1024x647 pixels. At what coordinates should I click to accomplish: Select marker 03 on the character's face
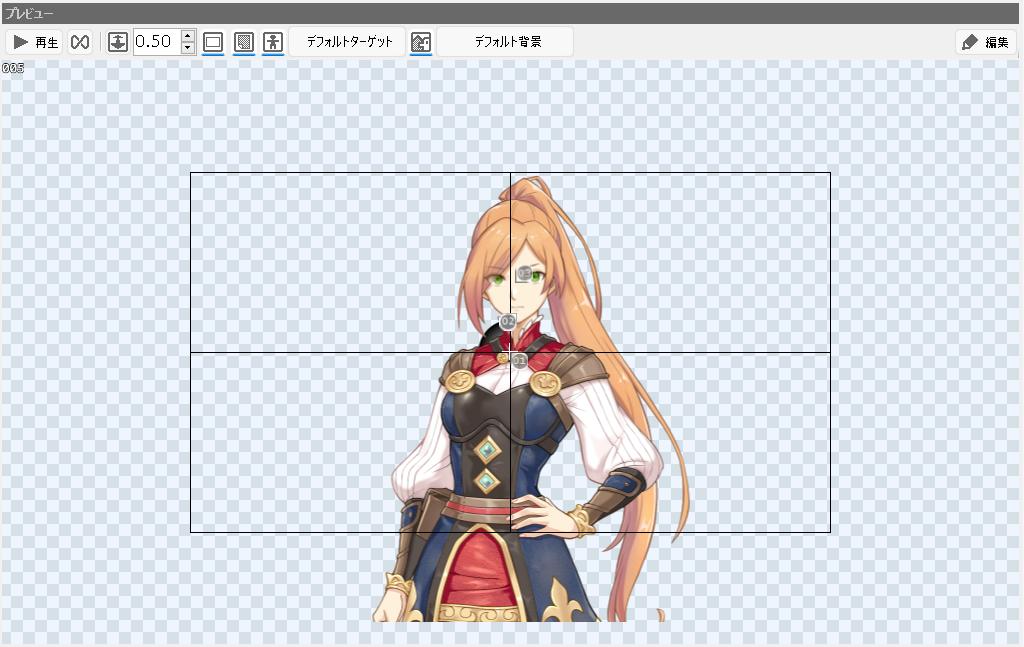[x=523, y=273]
